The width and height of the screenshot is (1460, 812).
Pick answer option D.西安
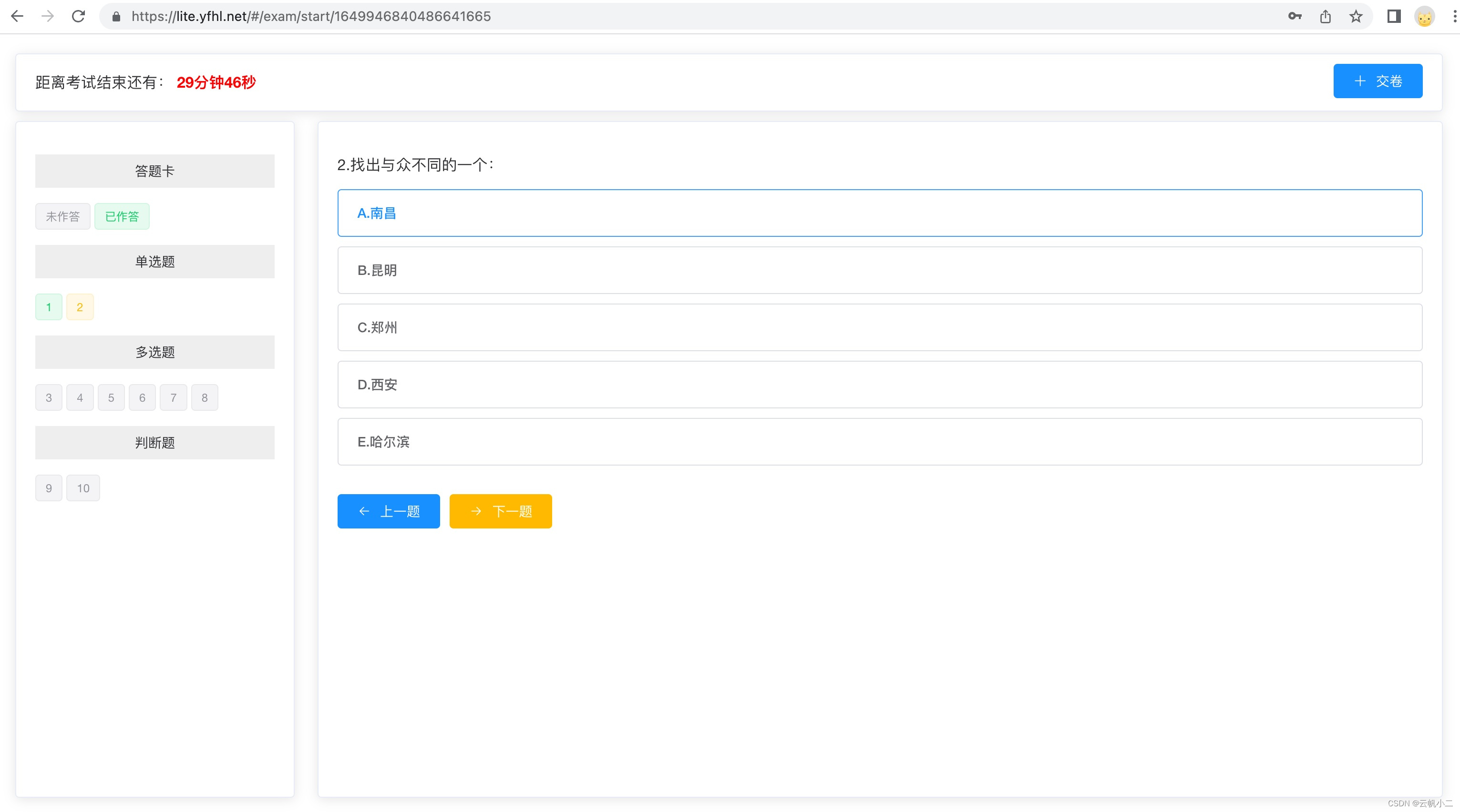(880, 385)
